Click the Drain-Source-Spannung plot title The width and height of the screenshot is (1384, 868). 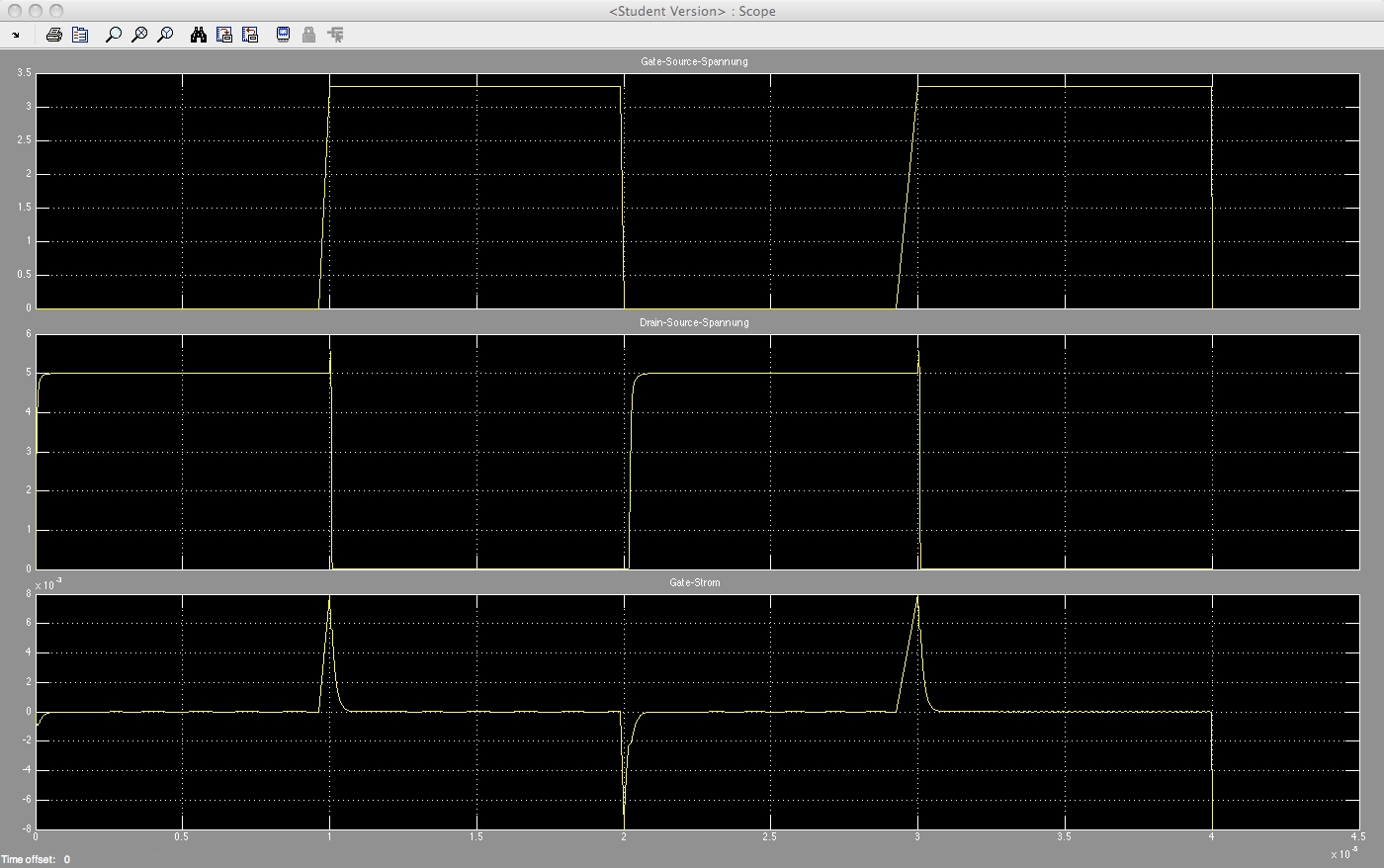point(694,322)
